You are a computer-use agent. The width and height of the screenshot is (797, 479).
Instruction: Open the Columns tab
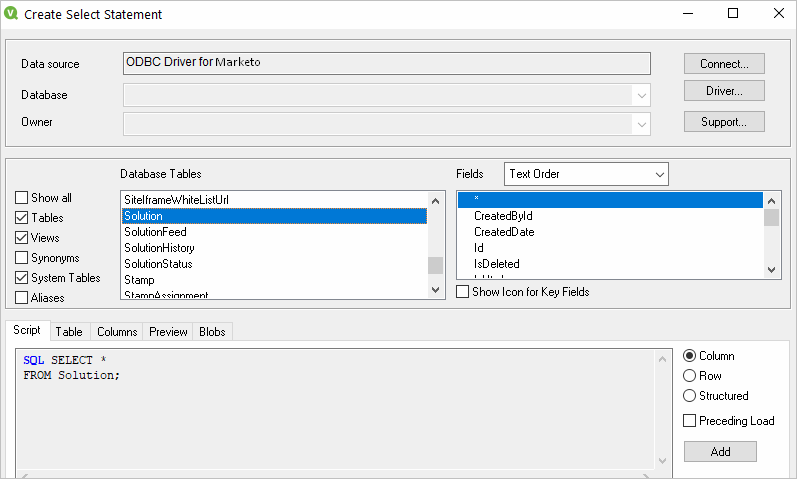(x=117, y=332)
